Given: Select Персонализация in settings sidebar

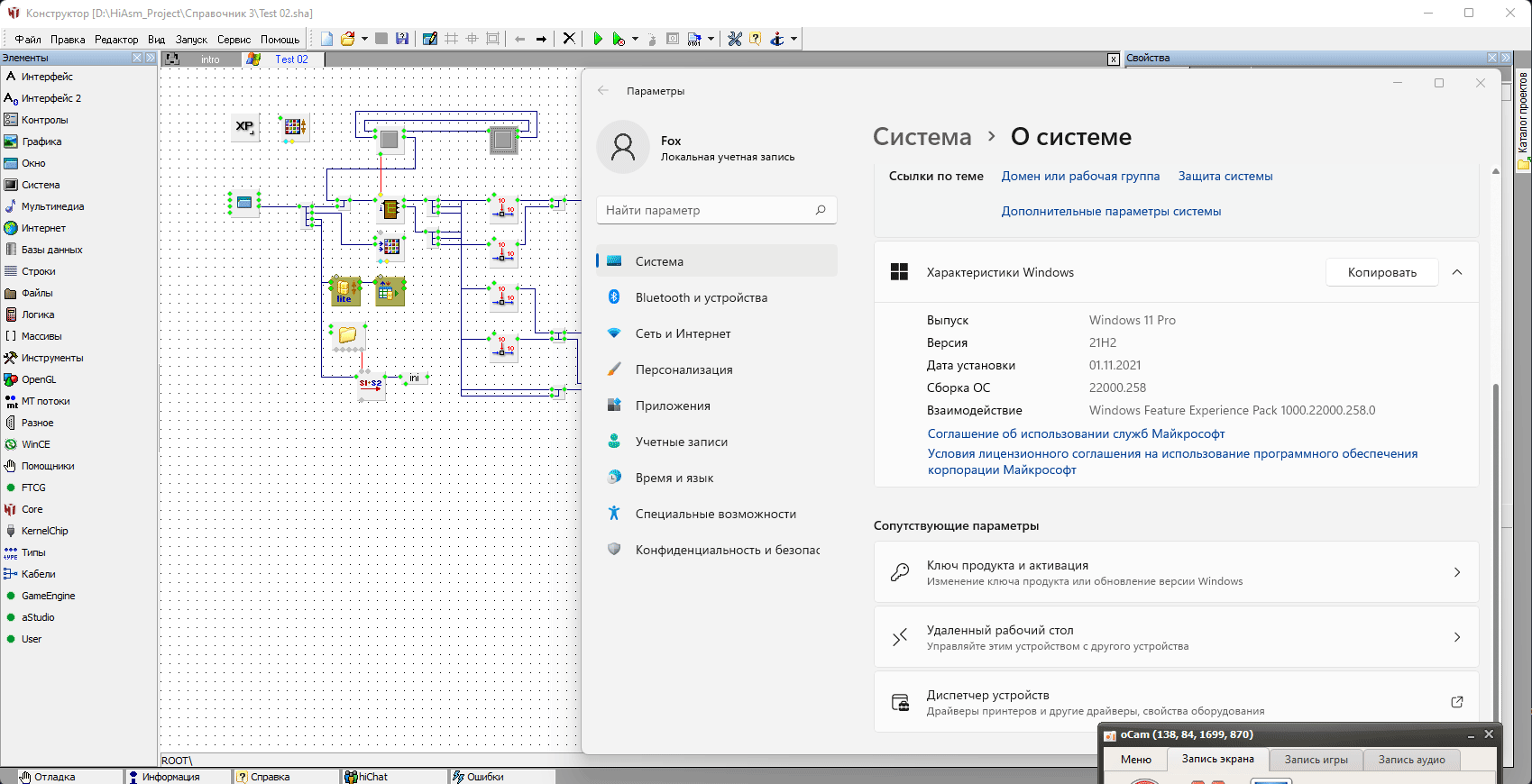Looking at the screenshot, I should pyautogui.click(x=717, y=369).
